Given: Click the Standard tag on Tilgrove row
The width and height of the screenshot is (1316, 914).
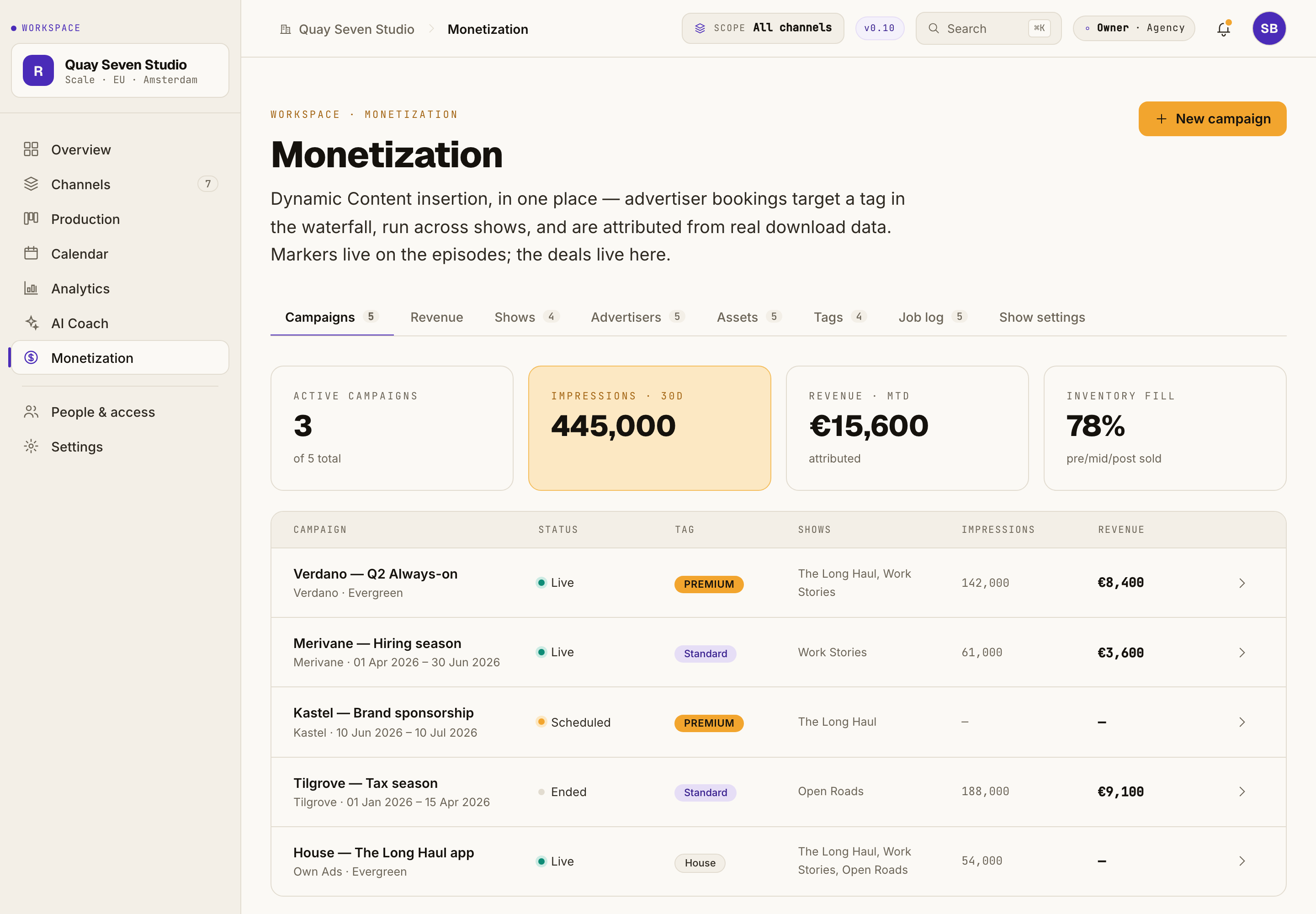Looking at the screenshot, I should click(706, 792).
